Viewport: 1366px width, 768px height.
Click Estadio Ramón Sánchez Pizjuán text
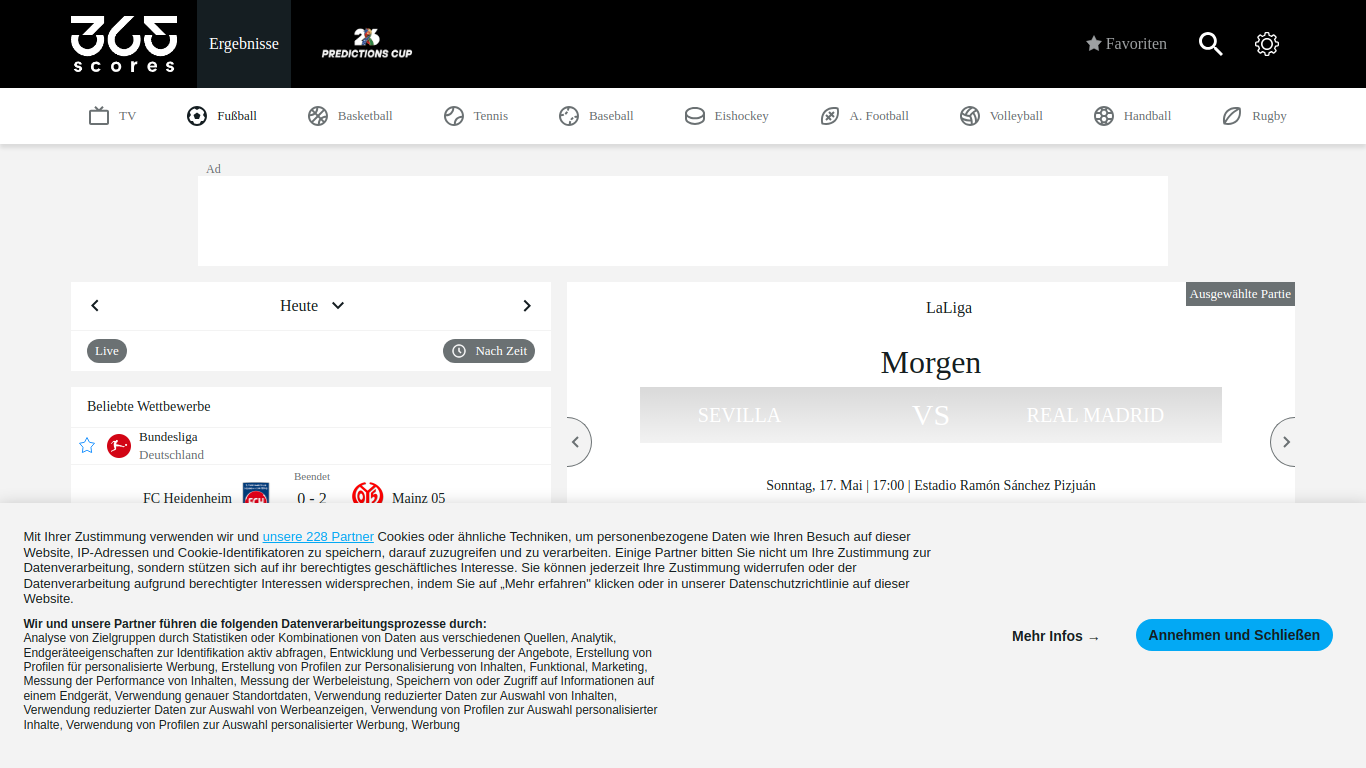coord(1005,485)
